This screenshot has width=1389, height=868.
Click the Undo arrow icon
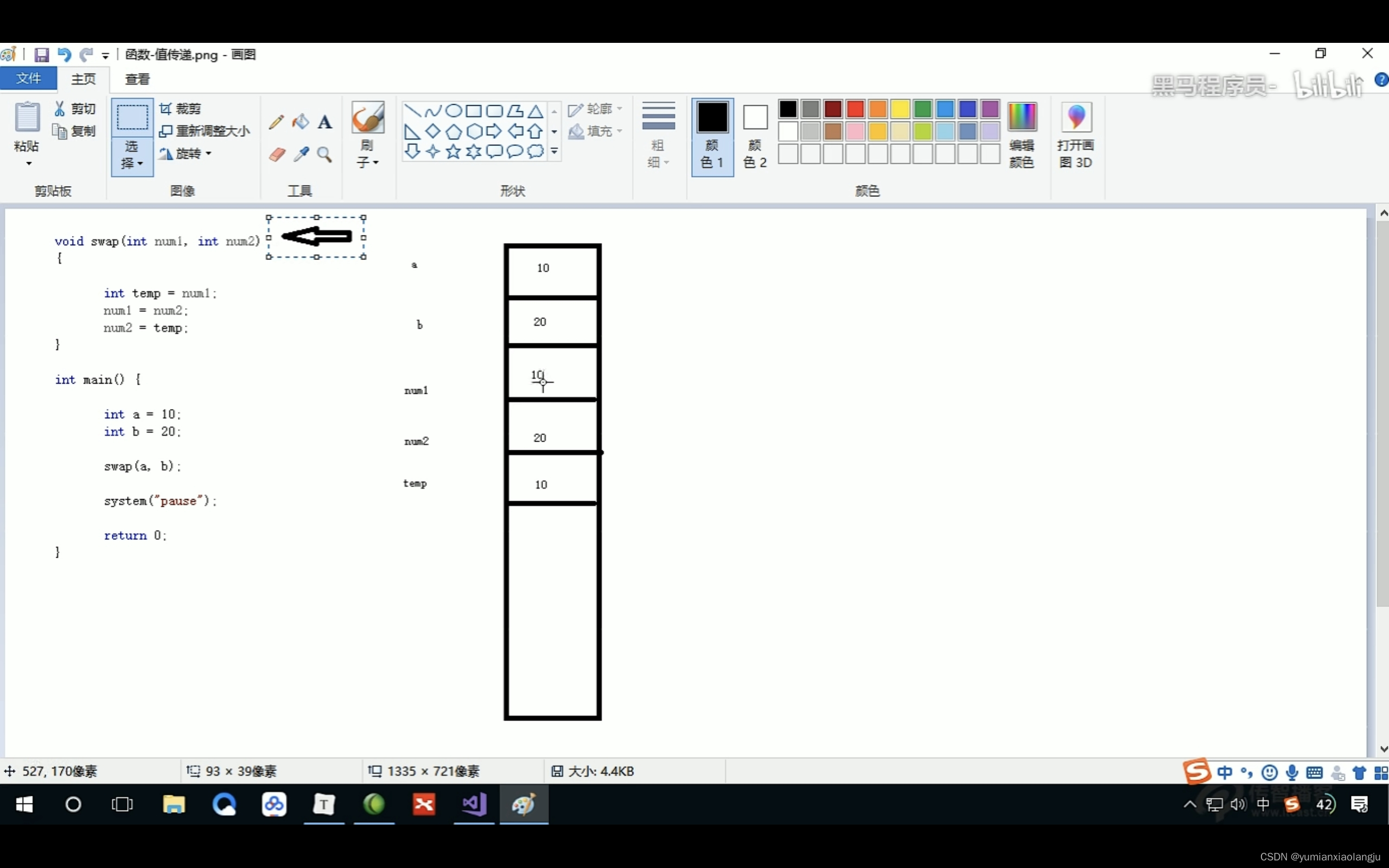pyautogui.click(x=63, y=55)
